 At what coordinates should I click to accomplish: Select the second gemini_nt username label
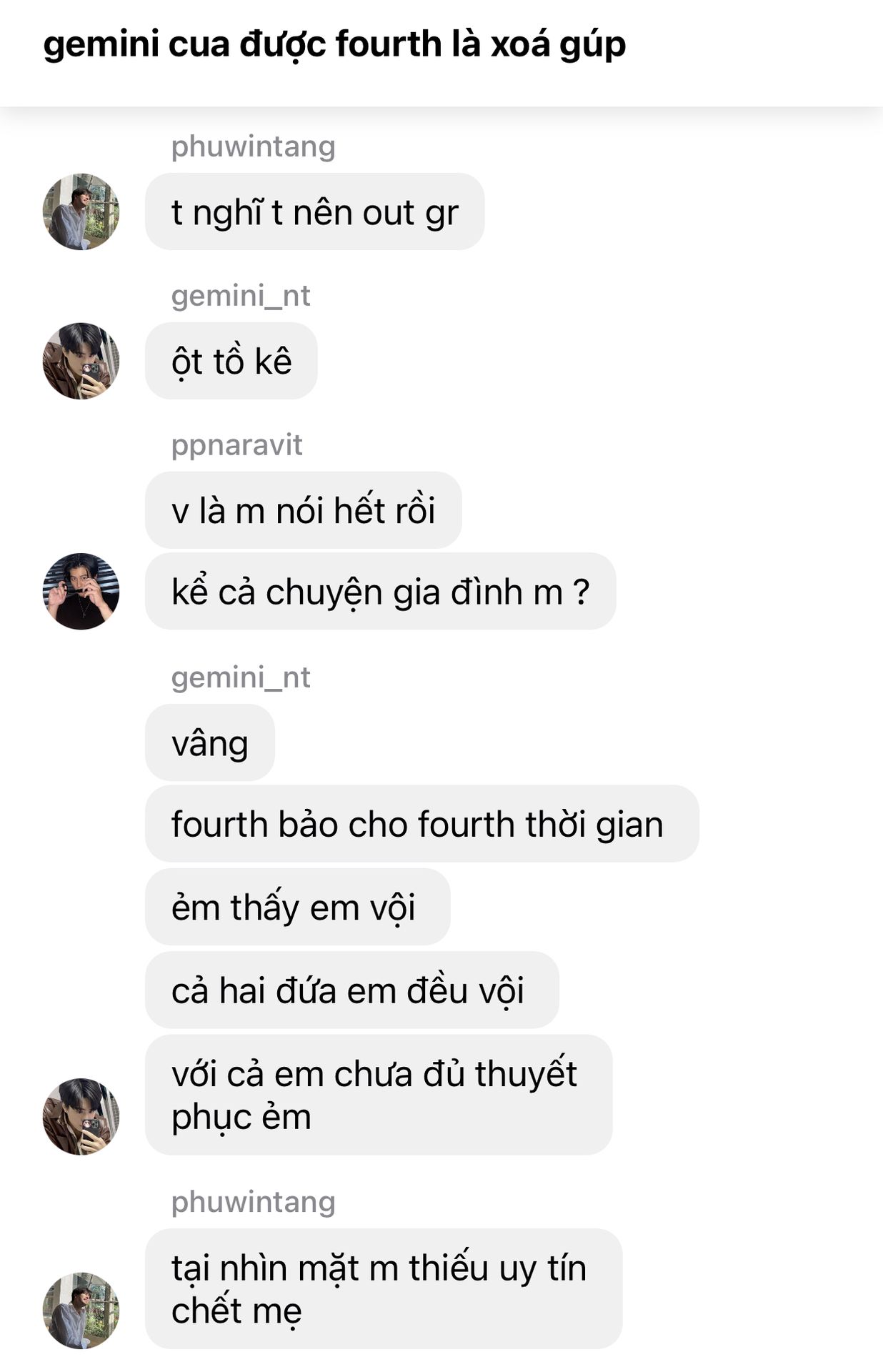click(241, 677)
